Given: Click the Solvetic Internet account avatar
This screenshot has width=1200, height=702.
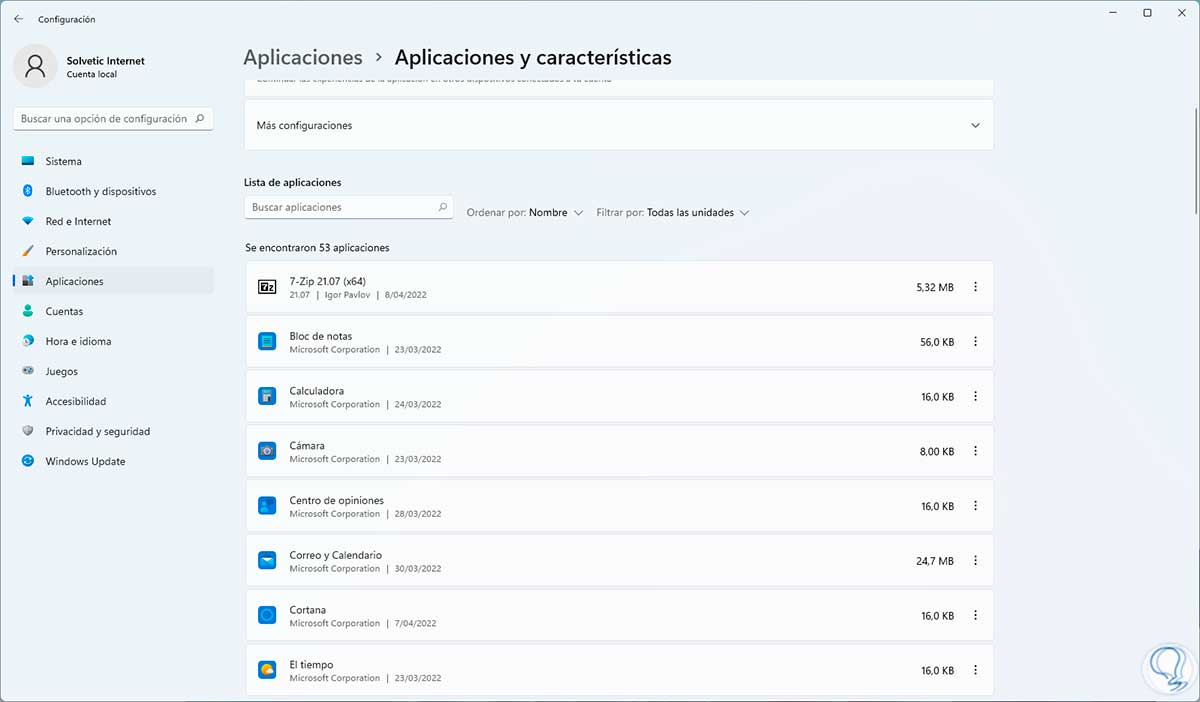Looking at the screenshot, I should 35,66.
